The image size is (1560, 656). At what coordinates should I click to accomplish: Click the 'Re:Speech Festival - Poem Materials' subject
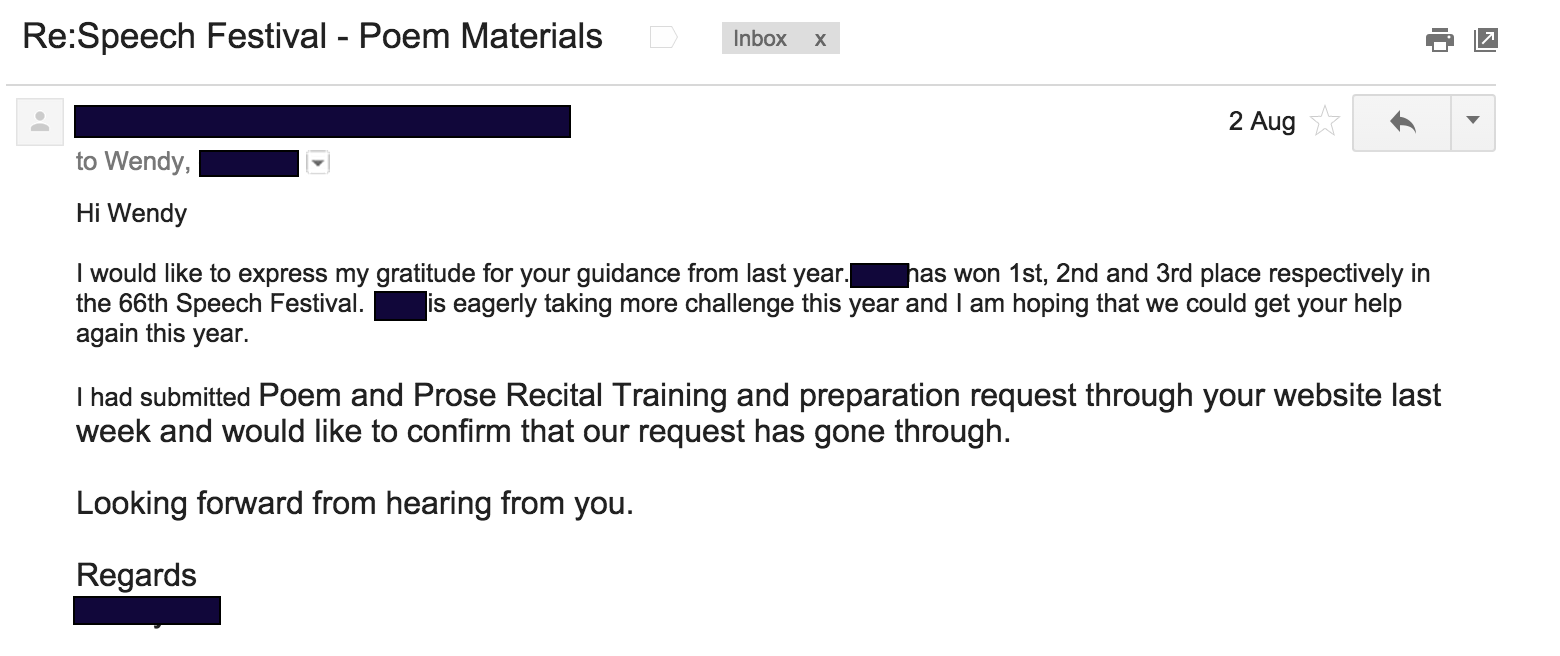coord(312,37)
